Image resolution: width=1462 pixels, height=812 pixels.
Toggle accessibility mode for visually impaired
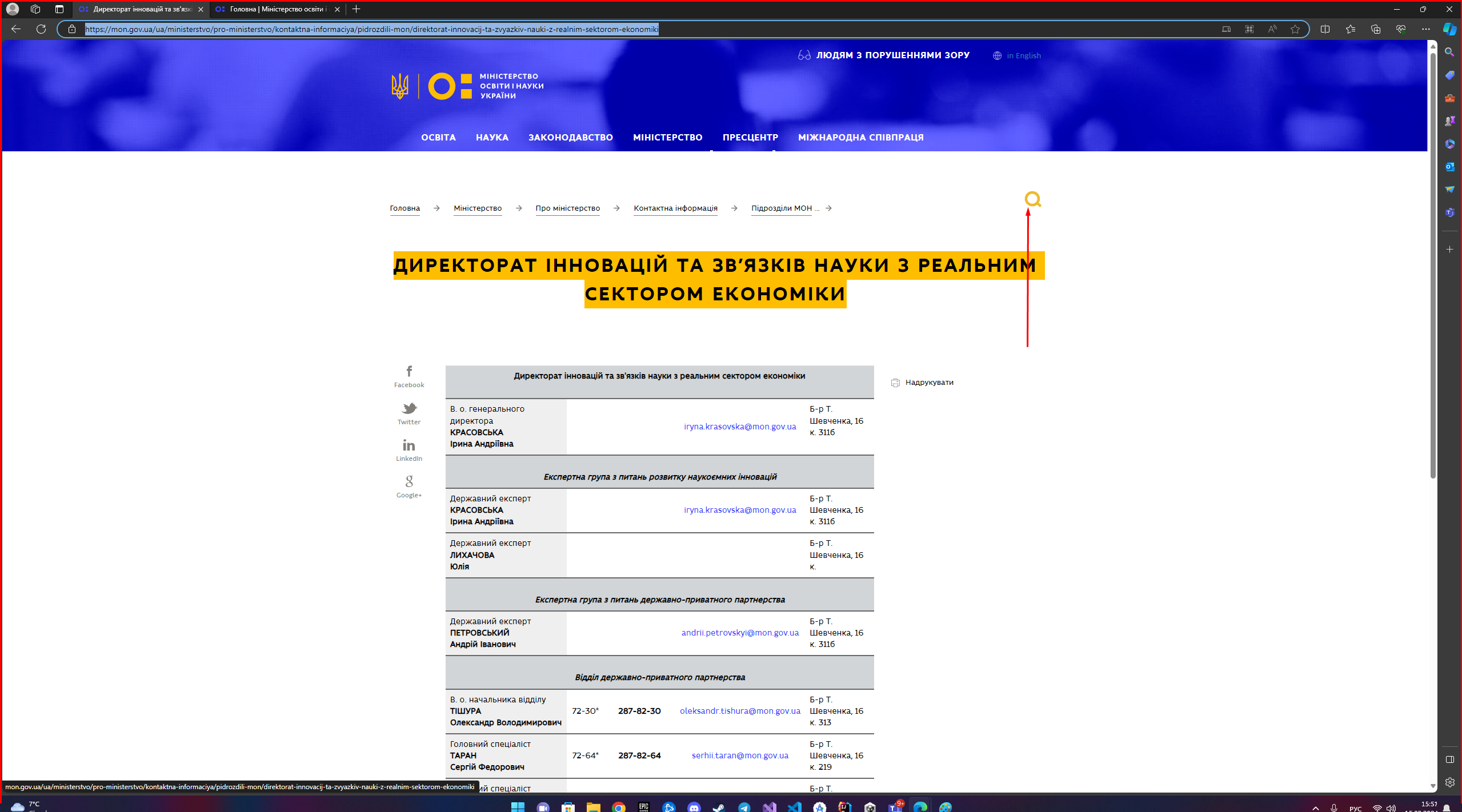pos(884,55)
